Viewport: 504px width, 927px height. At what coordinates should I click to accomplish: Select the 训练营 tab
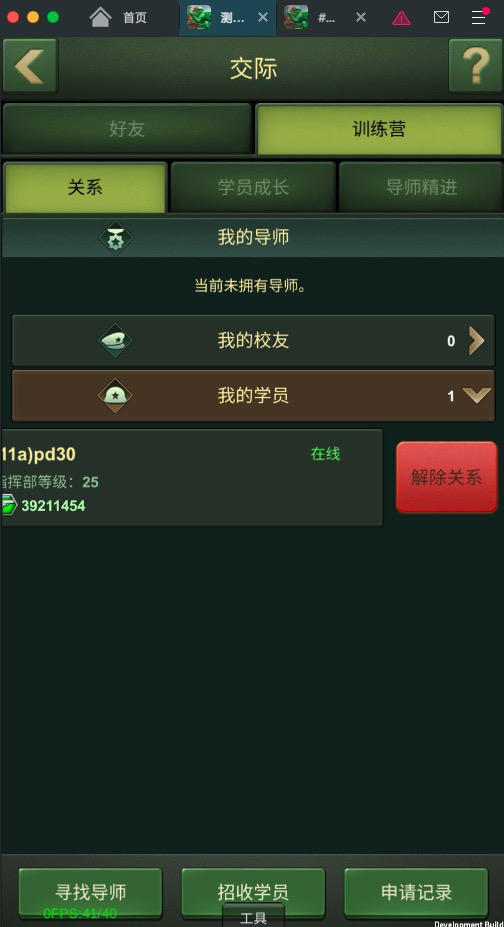click(x=379, y=129)
